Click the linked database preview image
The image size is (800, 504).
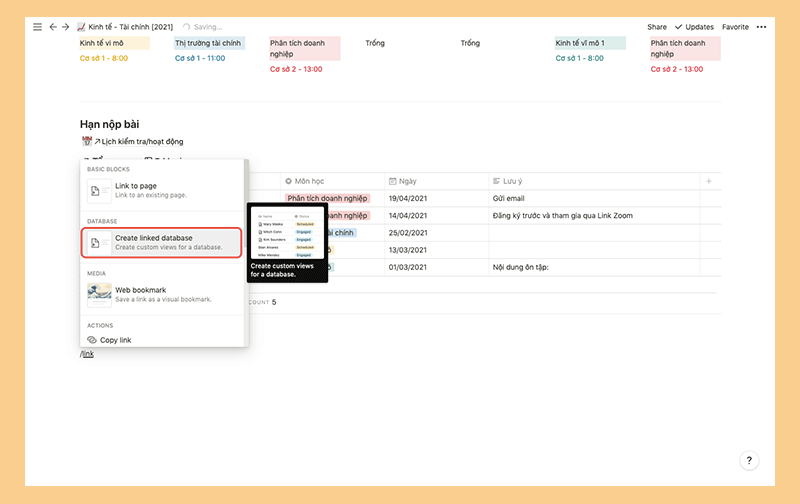click(x=287, y=233)
